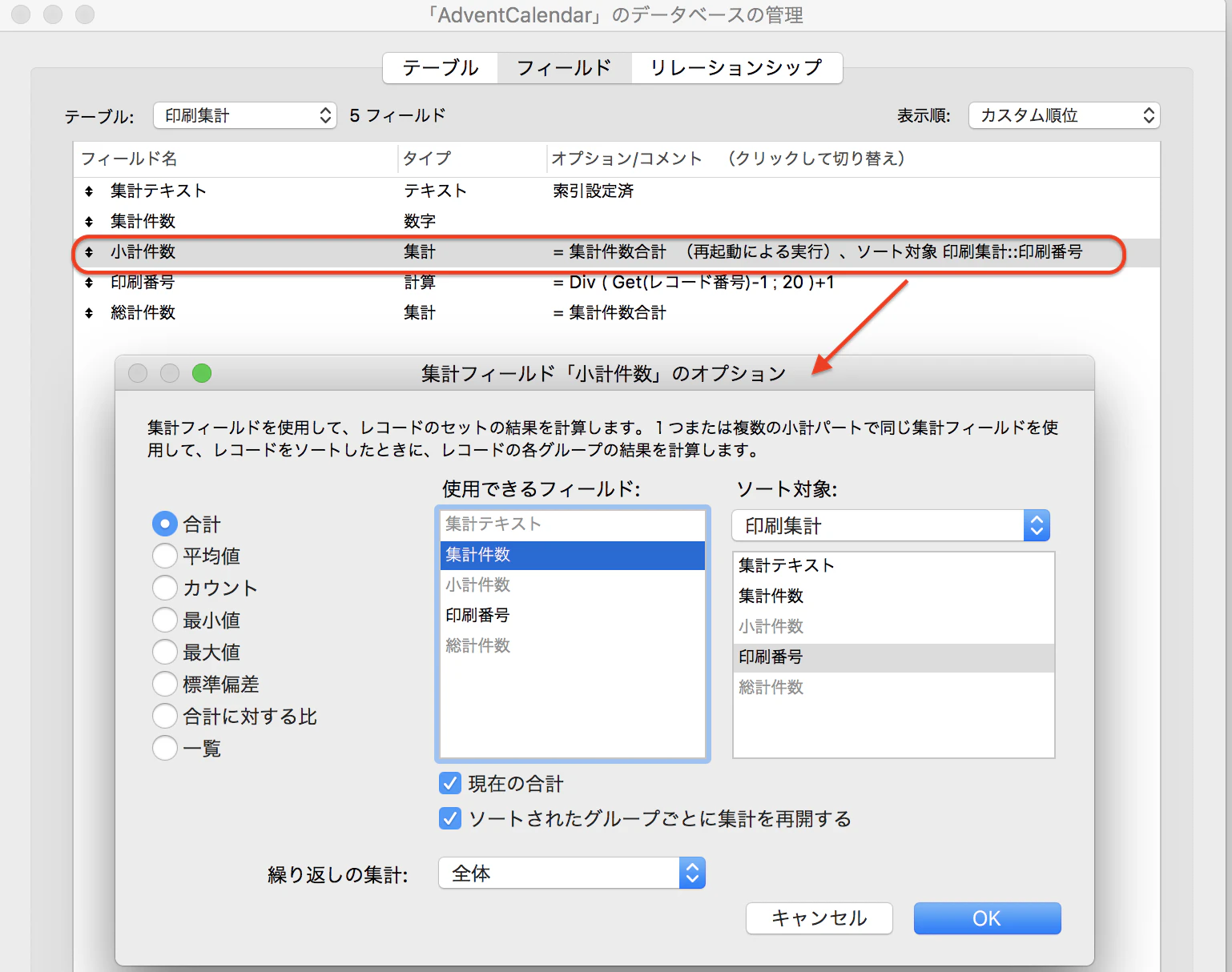Switch to the テーブル tab
Screen dimensions: 1232x972
pos(441,68)
